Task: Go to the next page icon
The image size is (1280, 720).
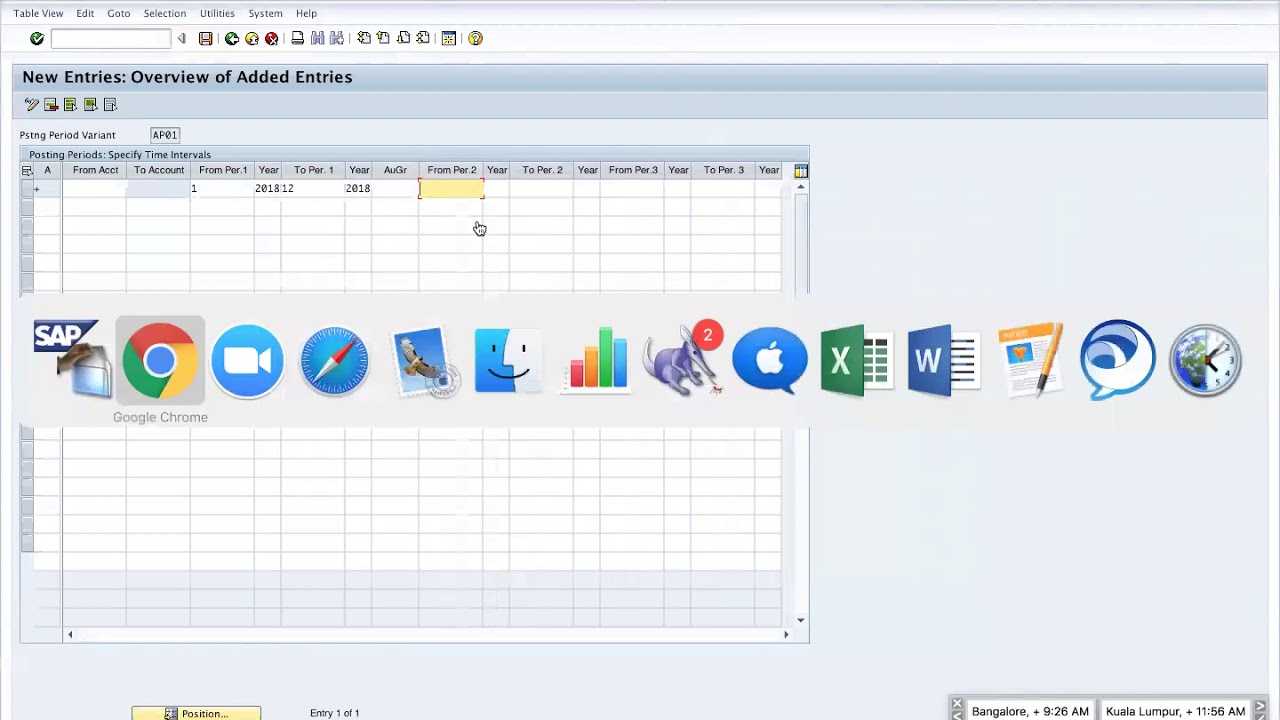Action: click(403, 38)
